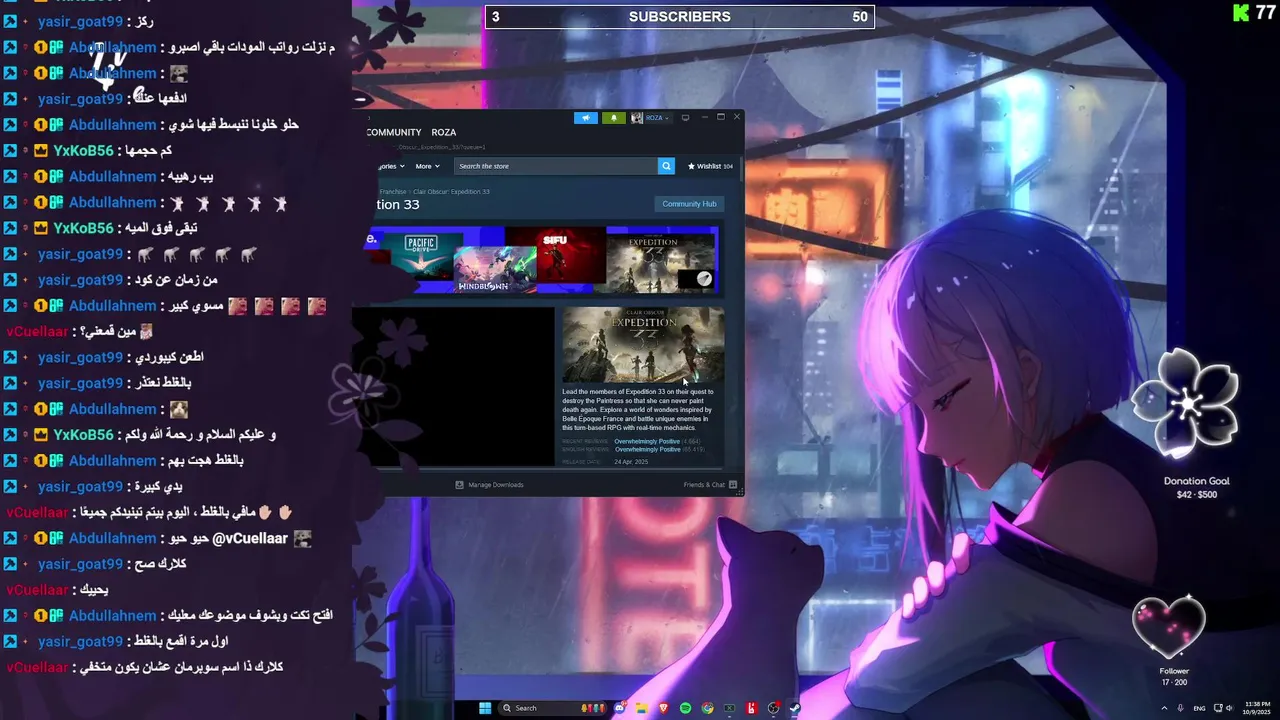Open the COMMUNITY menu in Steam

point(393,132)
